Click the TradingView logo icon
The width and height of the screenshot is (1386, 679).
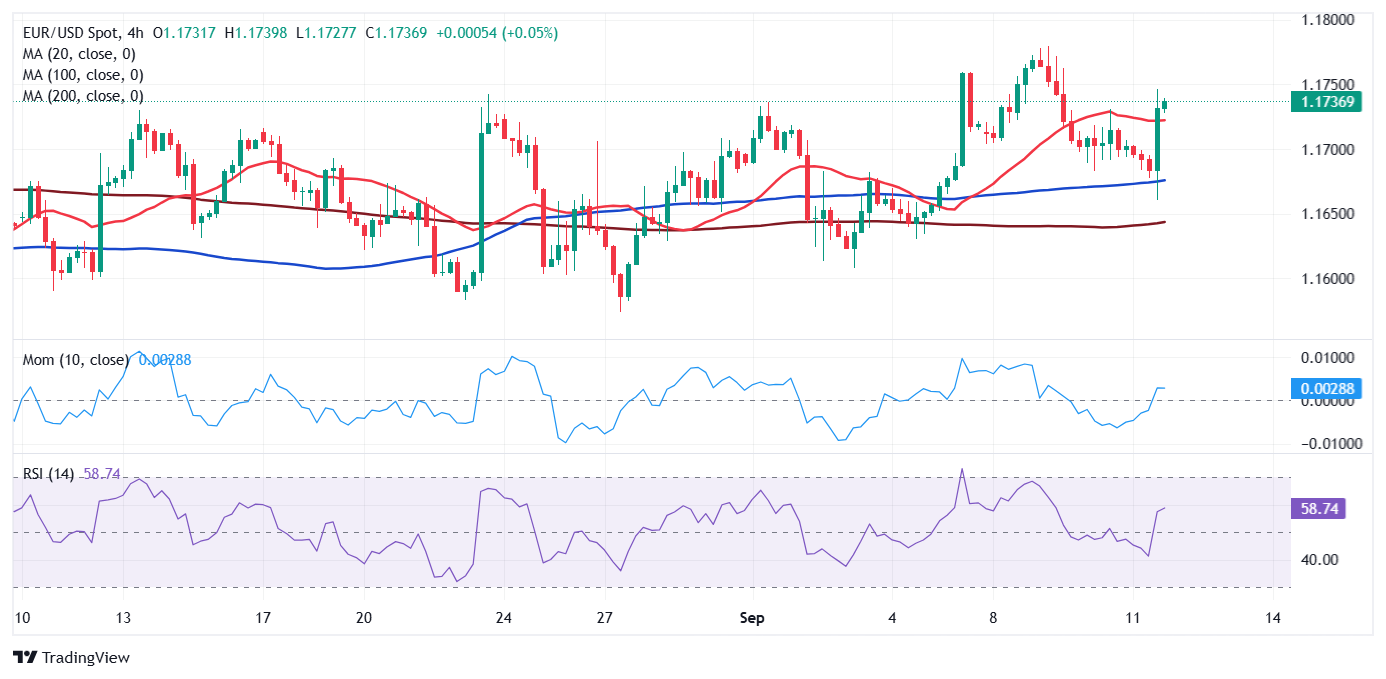pos(24,657)
